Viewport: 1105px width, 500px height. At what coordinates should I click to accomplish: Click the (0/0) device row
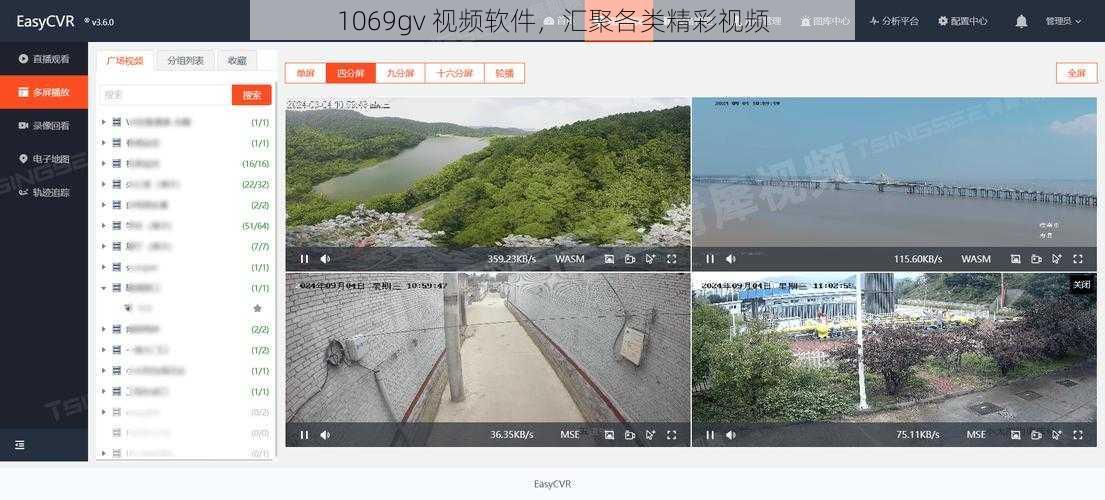click(186, 433)
